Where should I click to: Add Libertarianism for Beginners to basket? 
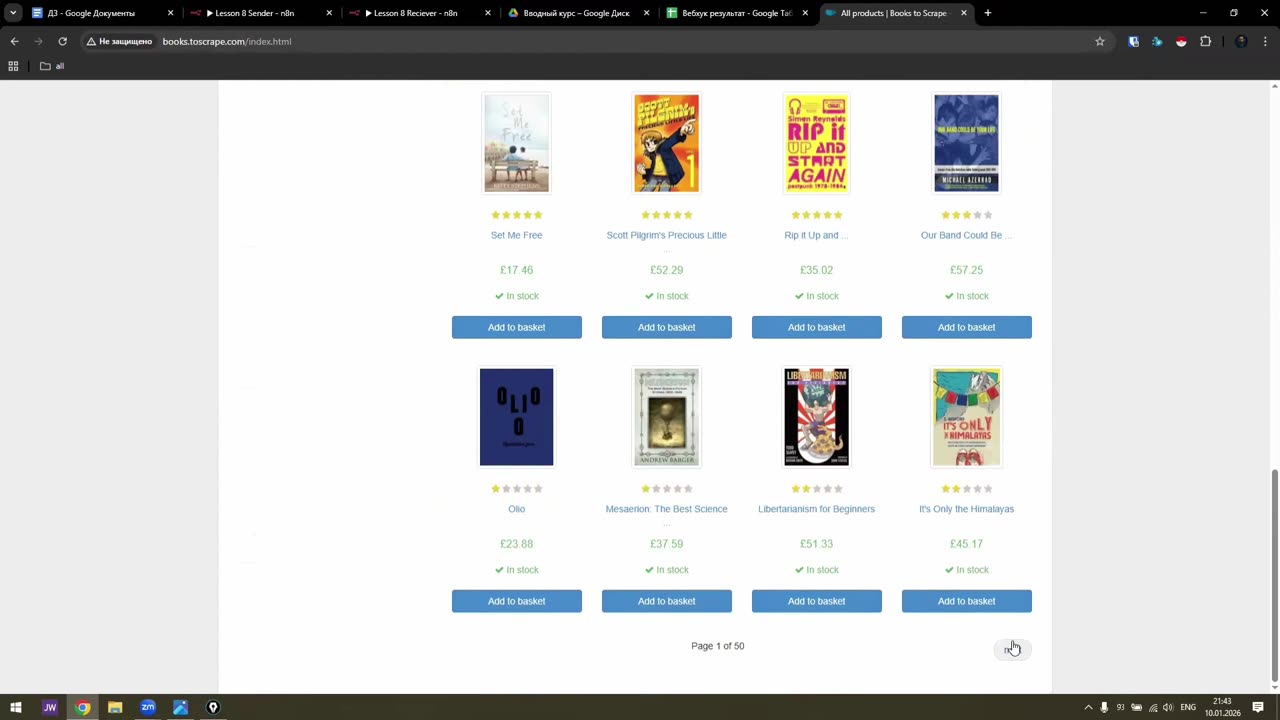[x=817, y=601]
